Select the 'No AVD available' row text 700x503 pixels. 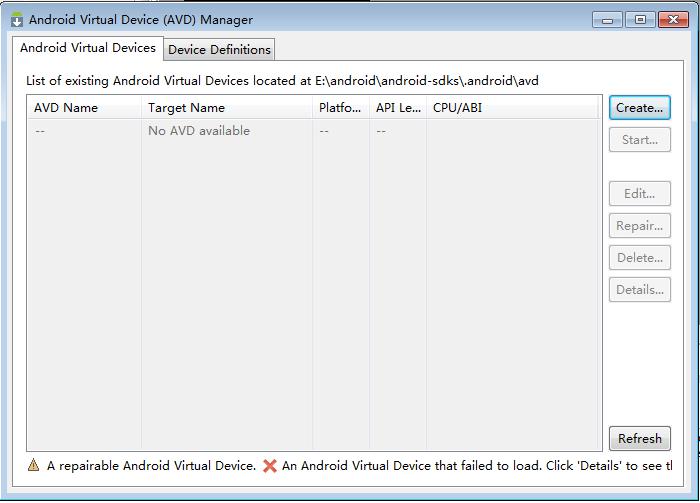(199, 131)
